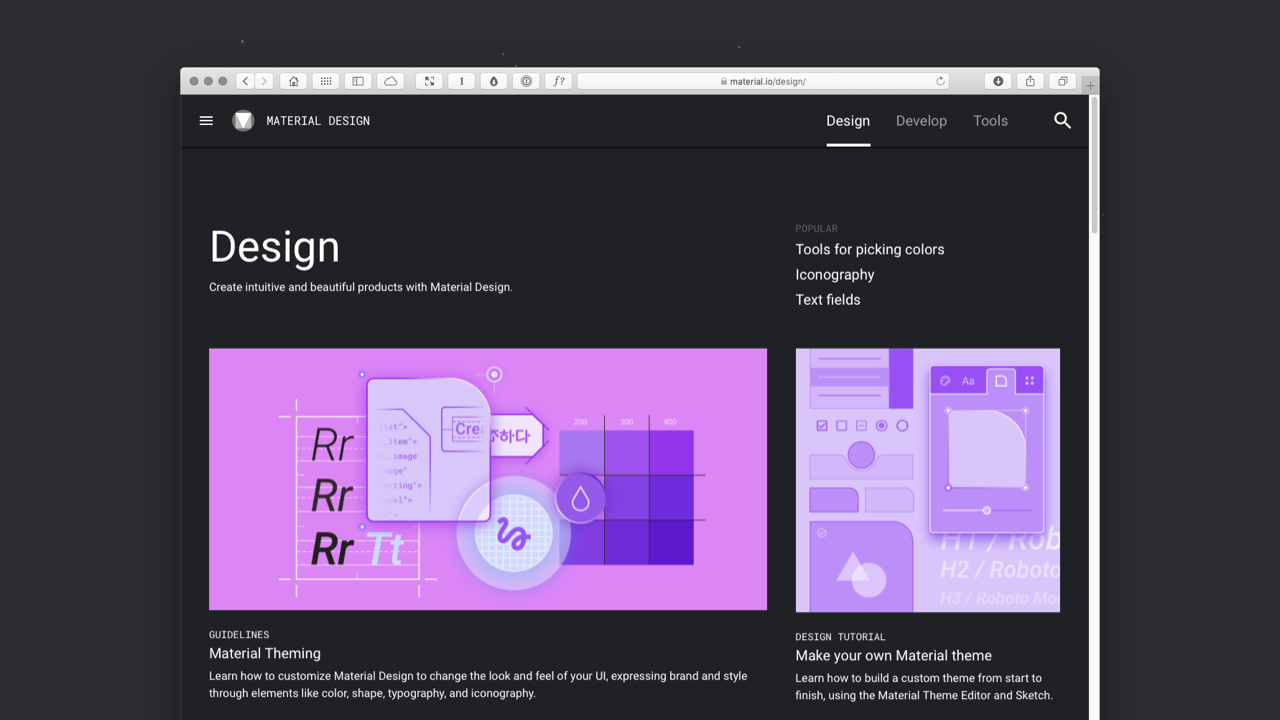The width and height of the screenshot is (1280, 720).
Task: Click the "POPULAR" section label
Action: [x=817, y=229]
